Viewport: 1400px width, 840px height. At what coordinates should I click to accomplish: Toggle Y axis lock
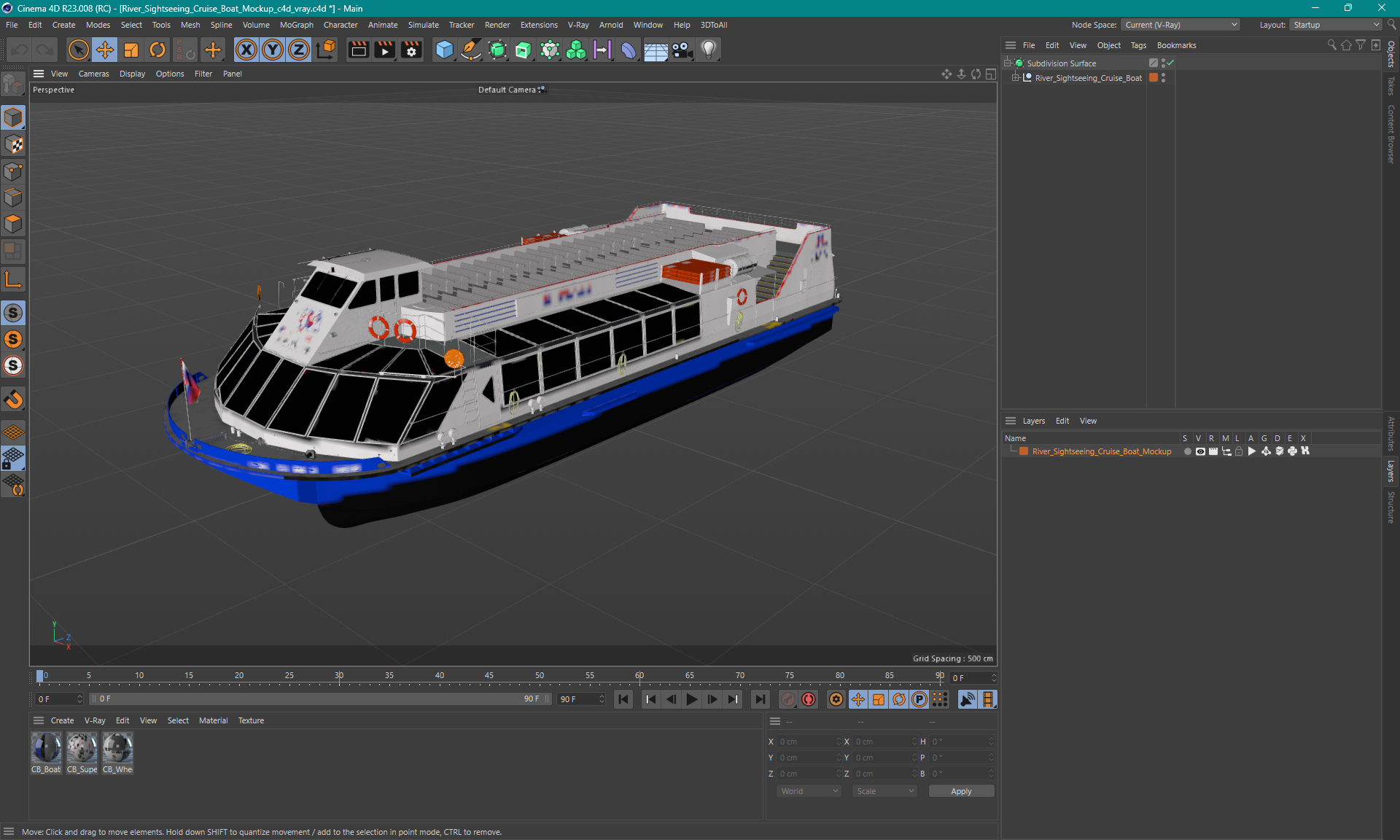click(273, 50)
